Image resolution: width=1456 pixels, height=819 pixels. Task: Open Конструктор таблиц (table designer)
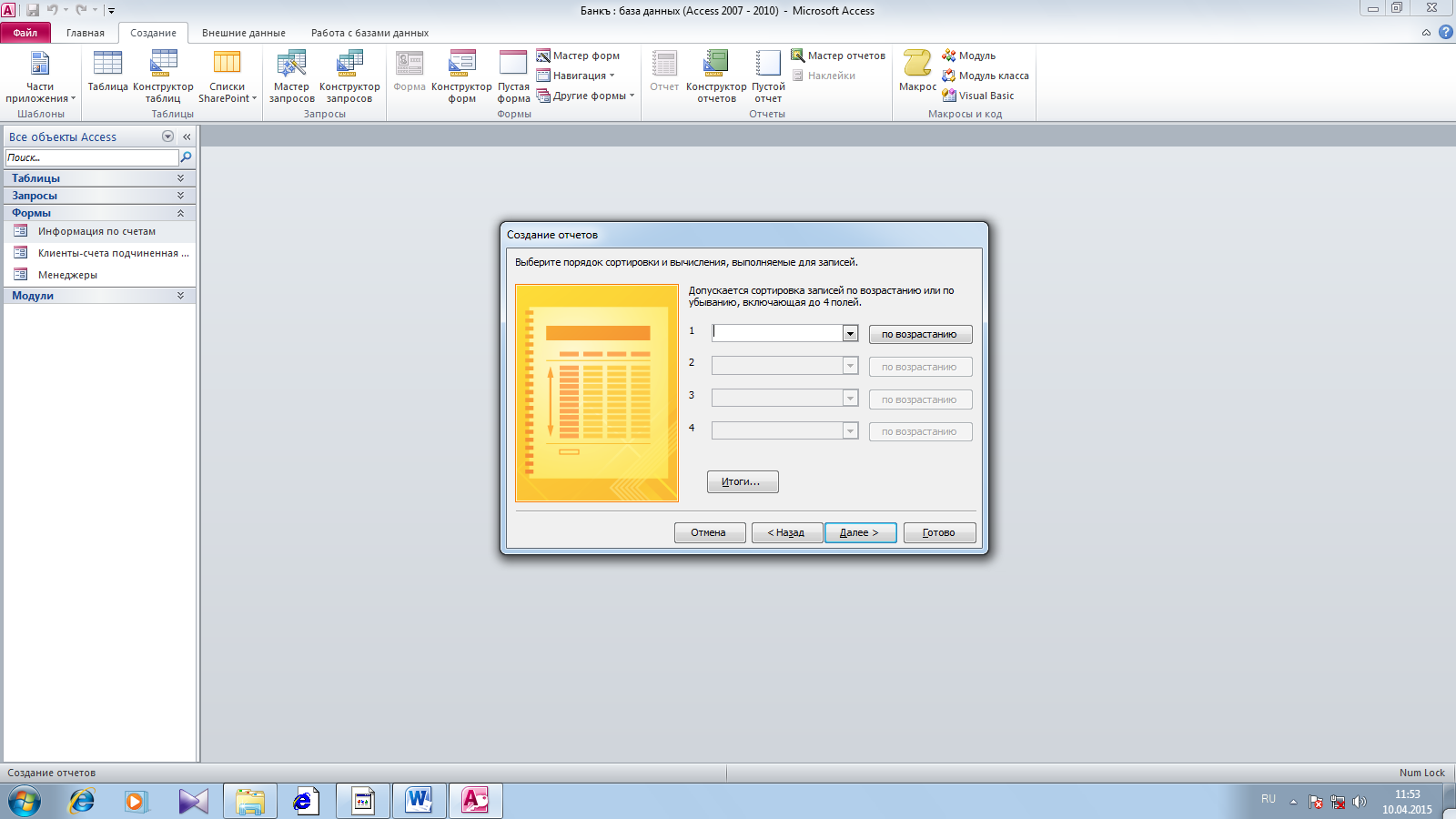(x=163, y=76)
